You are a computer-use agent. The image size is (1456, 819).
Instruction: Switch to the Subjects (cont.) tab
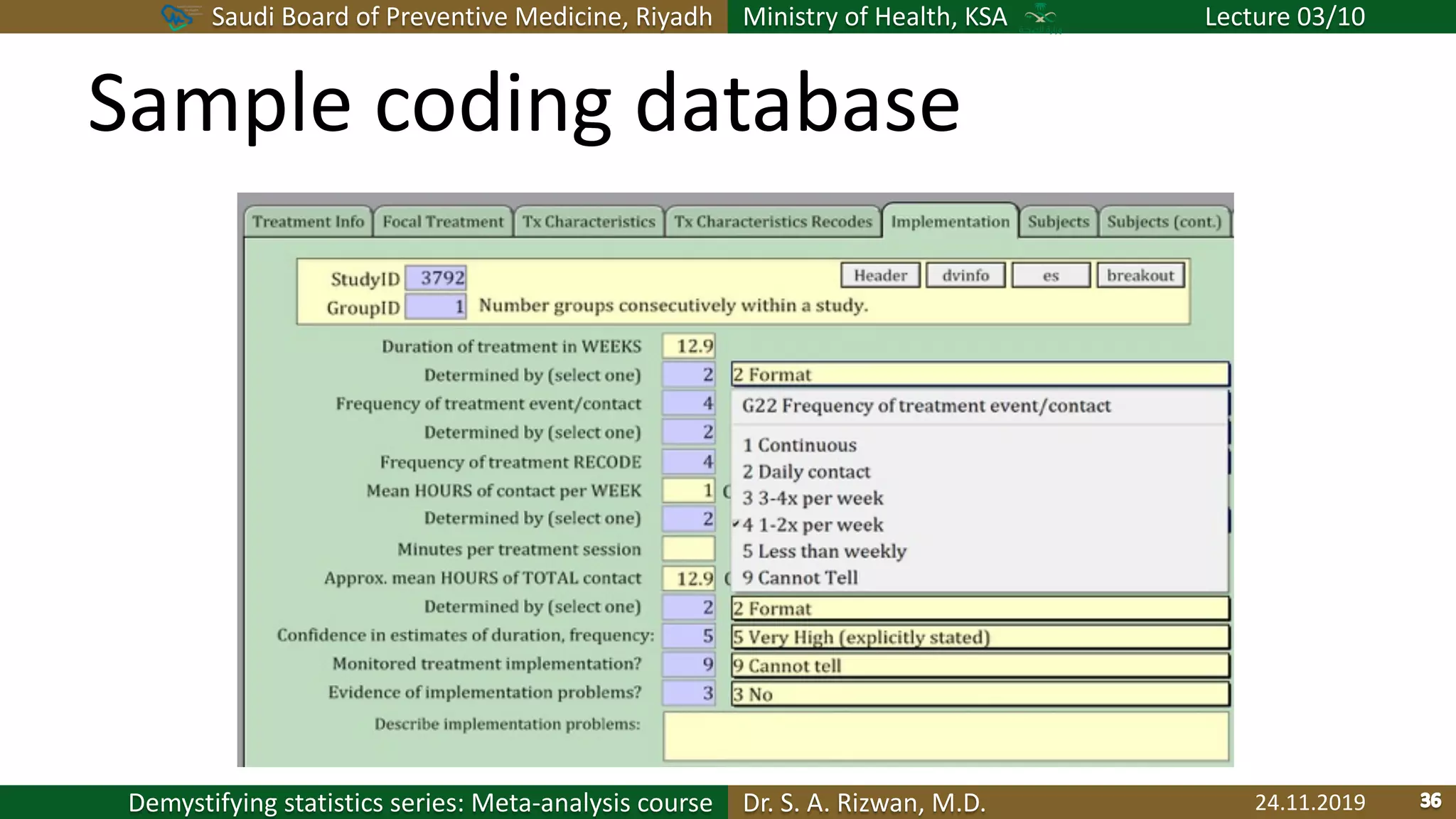pos(1164,222)
